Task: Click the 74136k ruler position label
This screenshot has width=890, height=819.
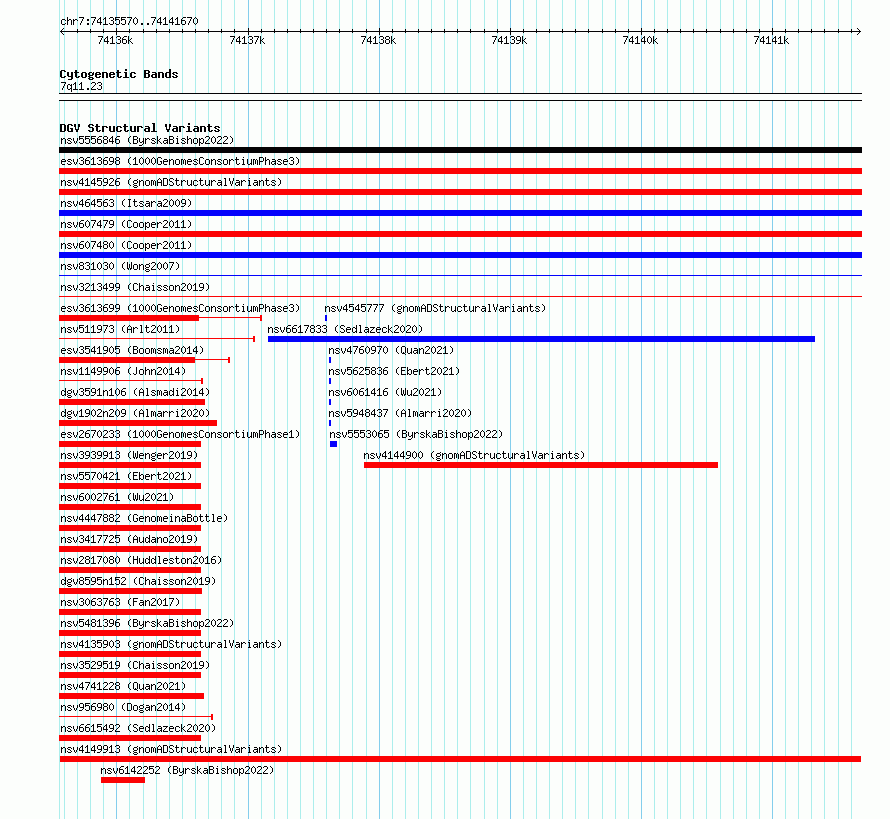Action: pyautogui.click(x=115, y=40)
